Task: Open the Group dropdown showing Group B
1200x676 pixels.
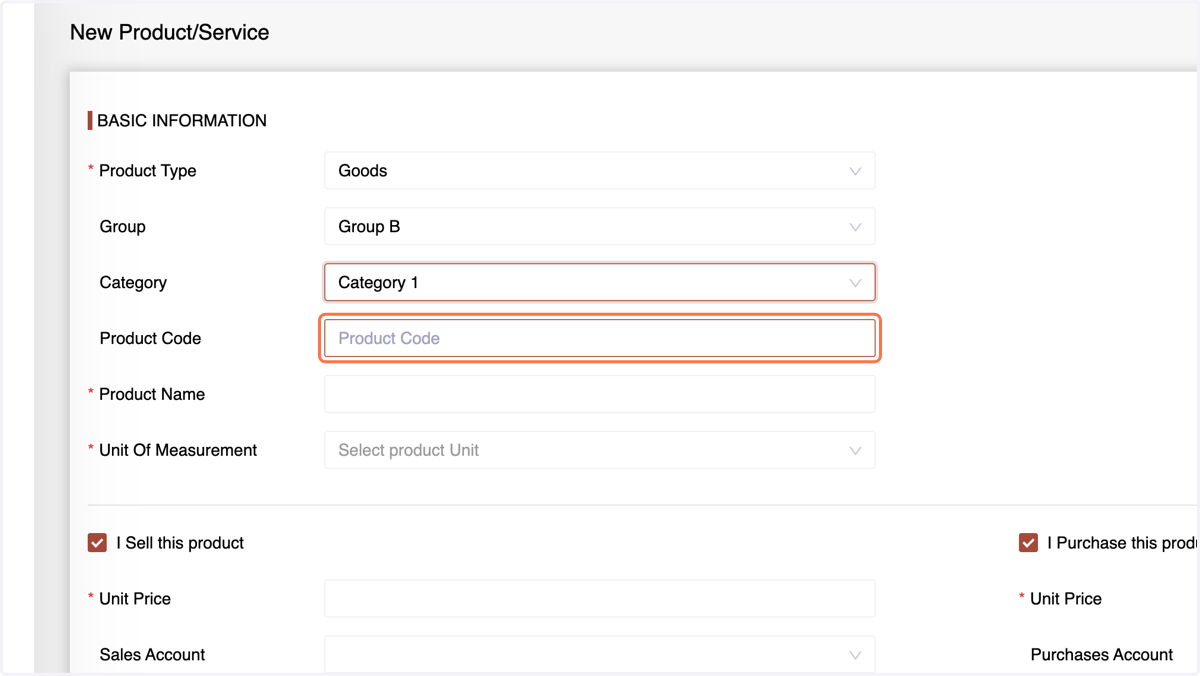Action: [x=600, y=227]
